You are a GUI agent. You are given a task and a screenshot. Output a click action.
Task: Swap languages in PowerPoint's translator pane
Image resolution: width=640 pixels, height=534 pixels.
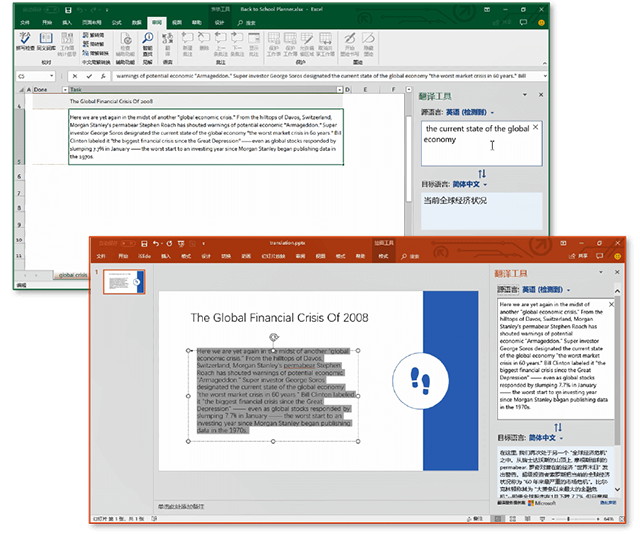558,427
